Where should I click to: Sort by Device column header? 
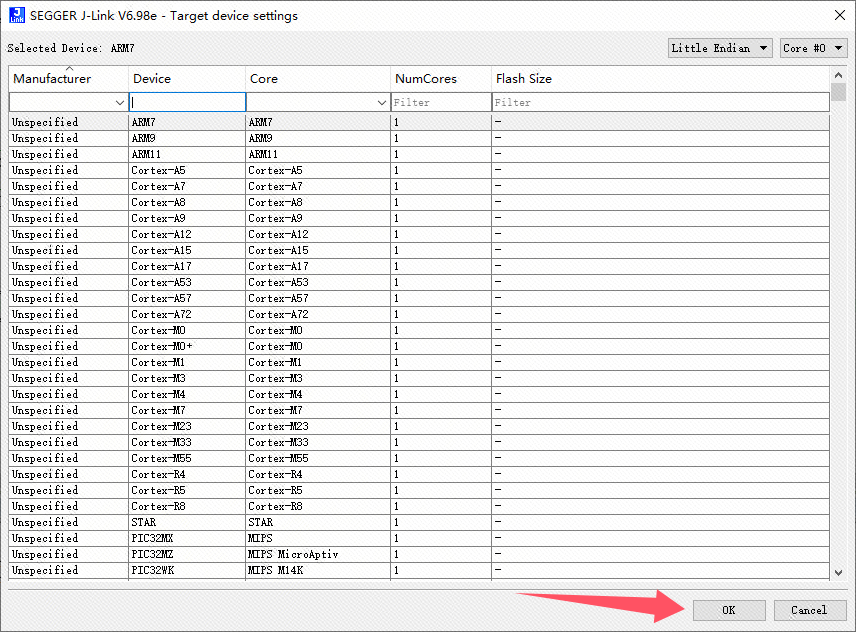(x=187, y=79)
